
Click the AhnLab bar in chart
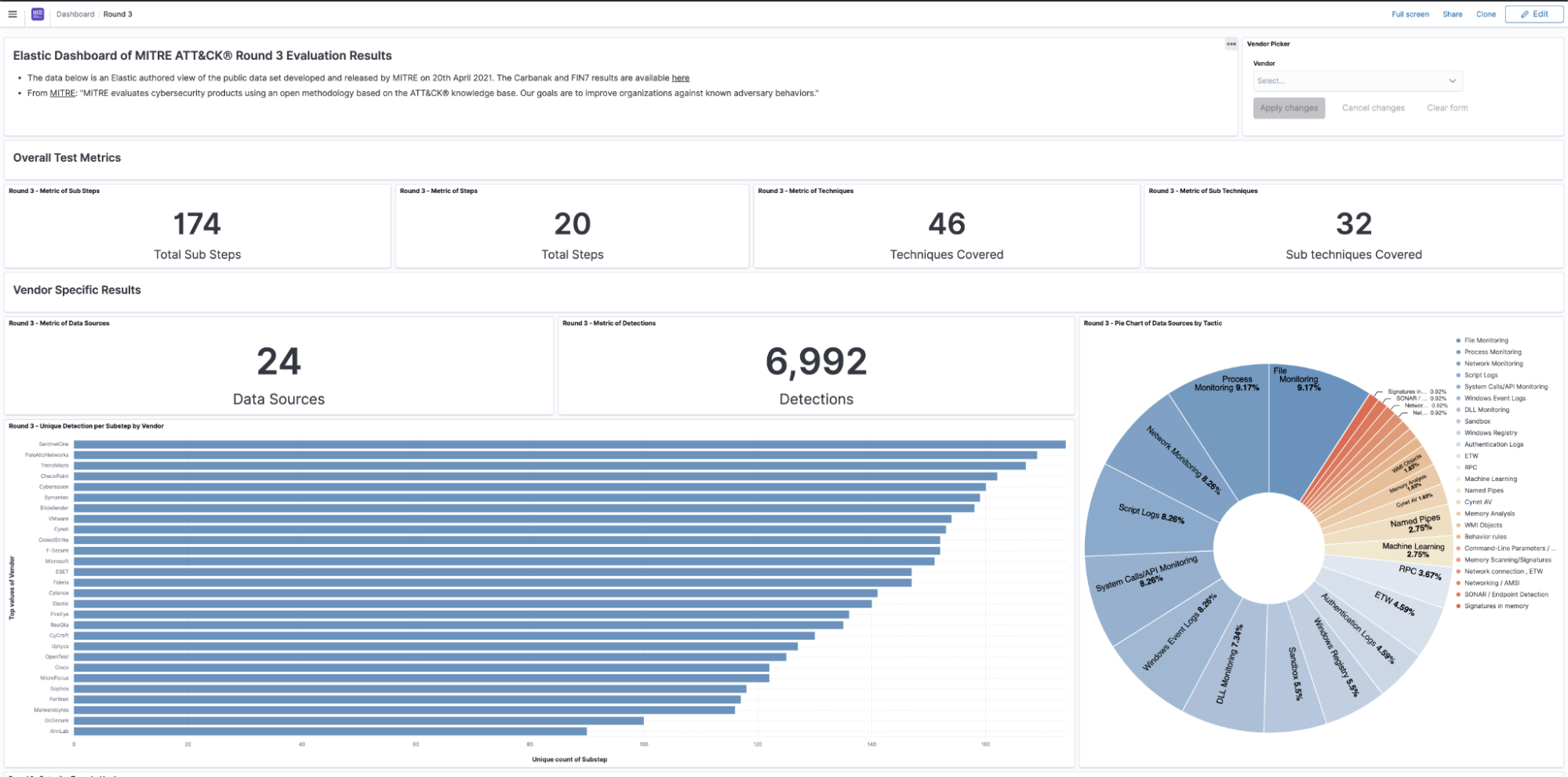tap(330, 731)
